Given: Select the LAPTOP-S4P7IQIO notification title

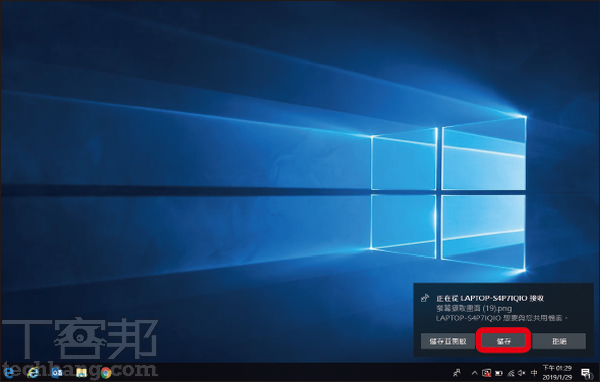Looking at the screenshot, I should [x=490, y=298].
